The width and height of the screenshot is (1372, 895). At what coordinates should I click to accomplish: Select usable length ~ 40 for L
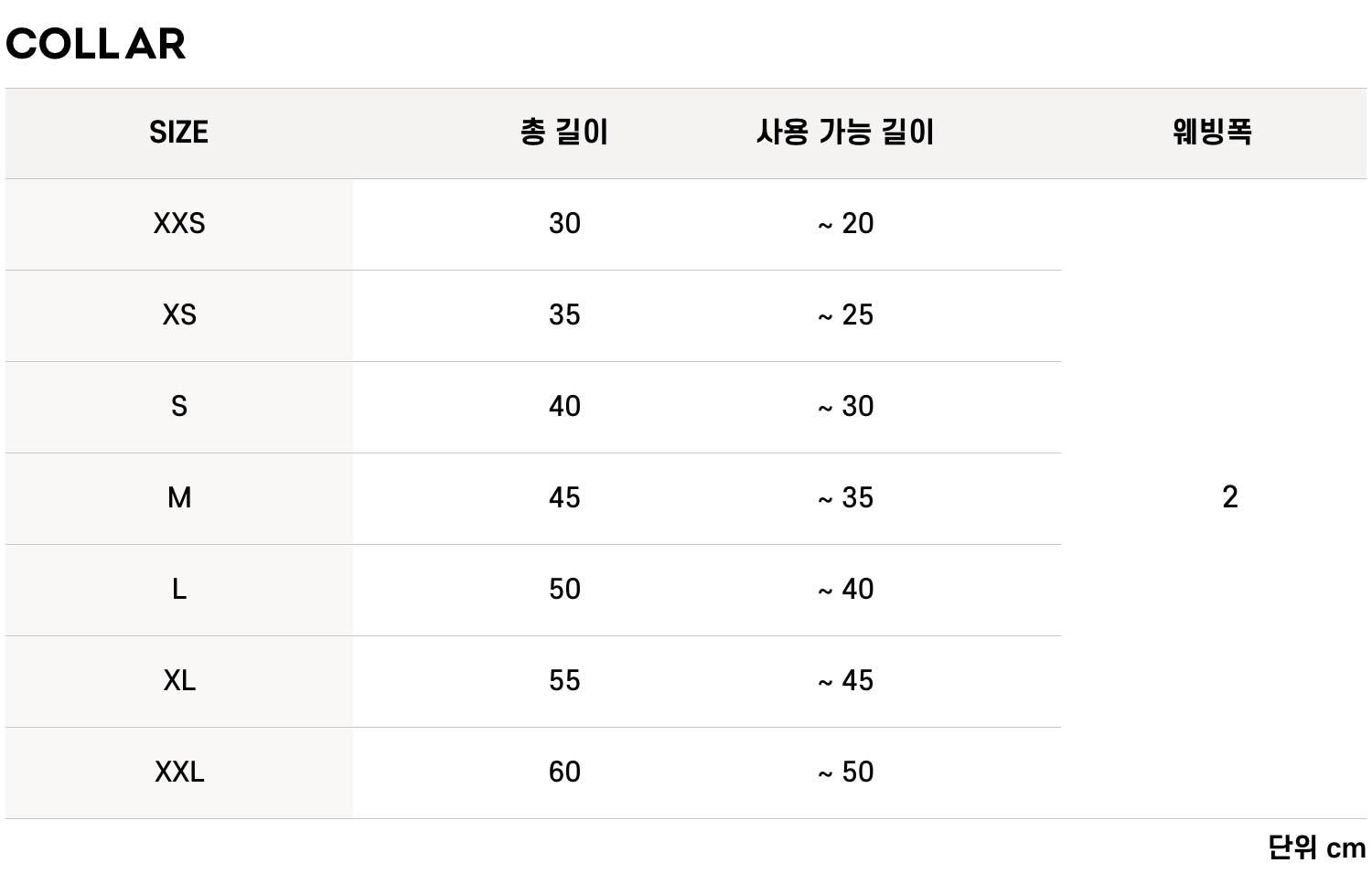[846, 590]
